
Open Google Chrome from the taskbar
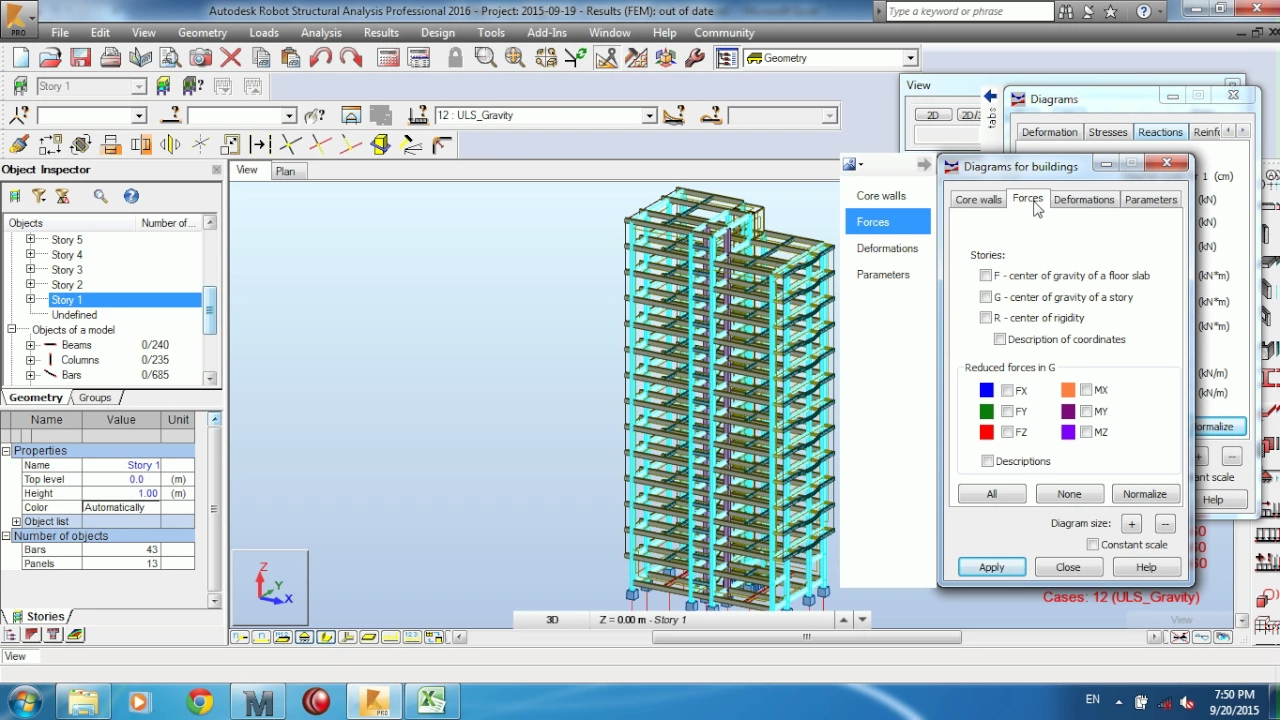200,701
